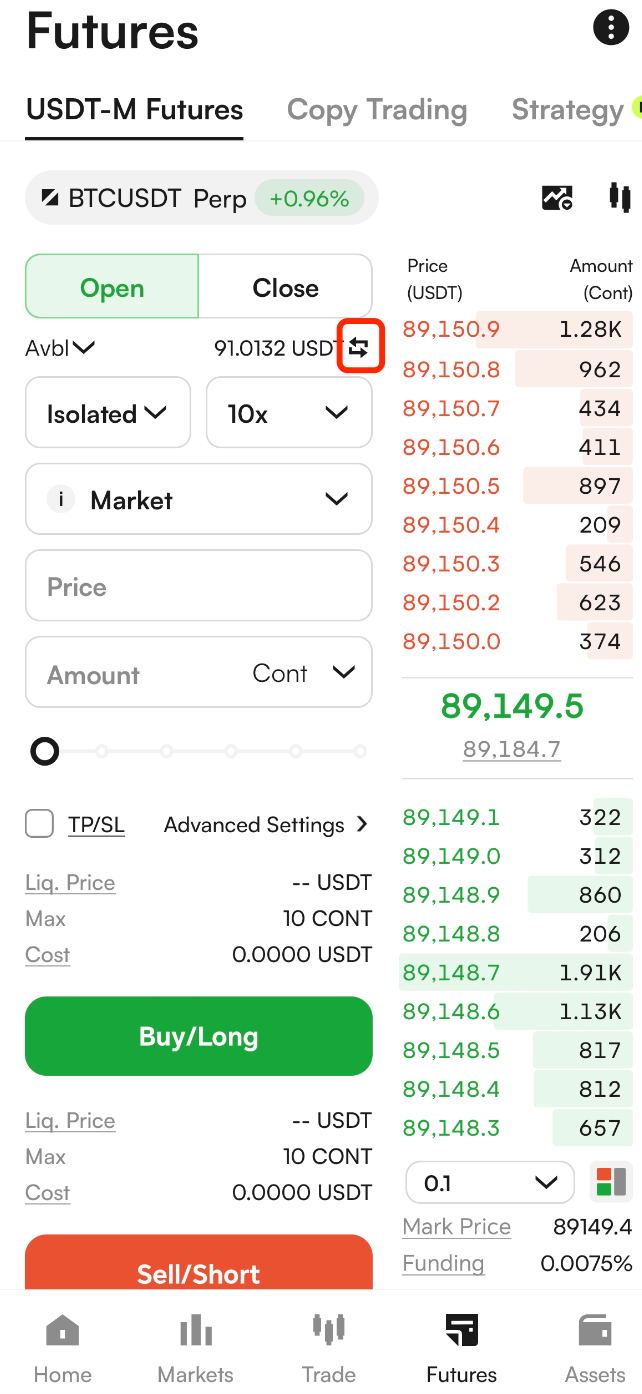Enable the TP/SL checkbox
642x1394 pixels.
[40, 824]
